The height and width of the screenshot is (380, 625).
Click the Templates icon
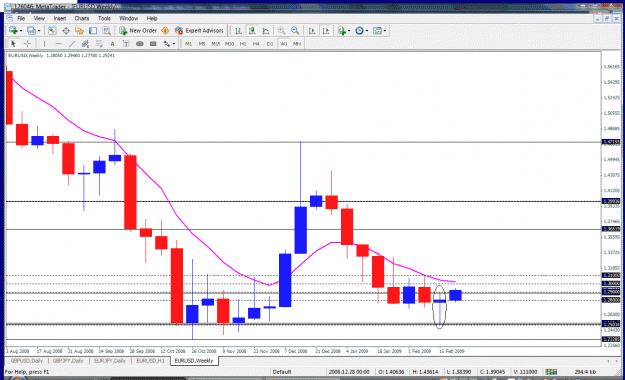click(377, 31)
